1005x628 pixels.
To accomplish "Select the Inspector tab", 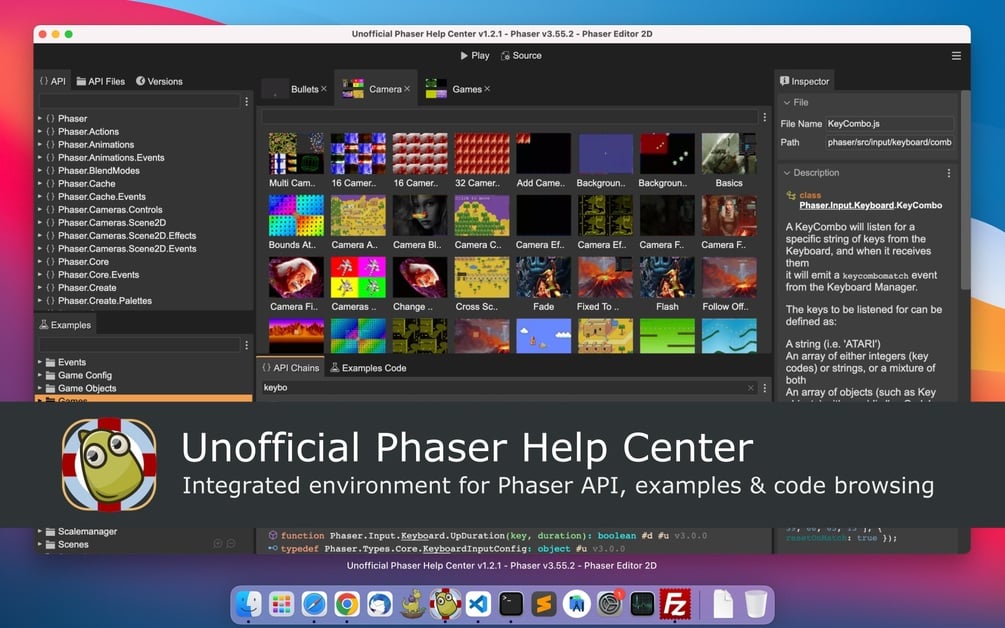I will [x=804, y=81].
